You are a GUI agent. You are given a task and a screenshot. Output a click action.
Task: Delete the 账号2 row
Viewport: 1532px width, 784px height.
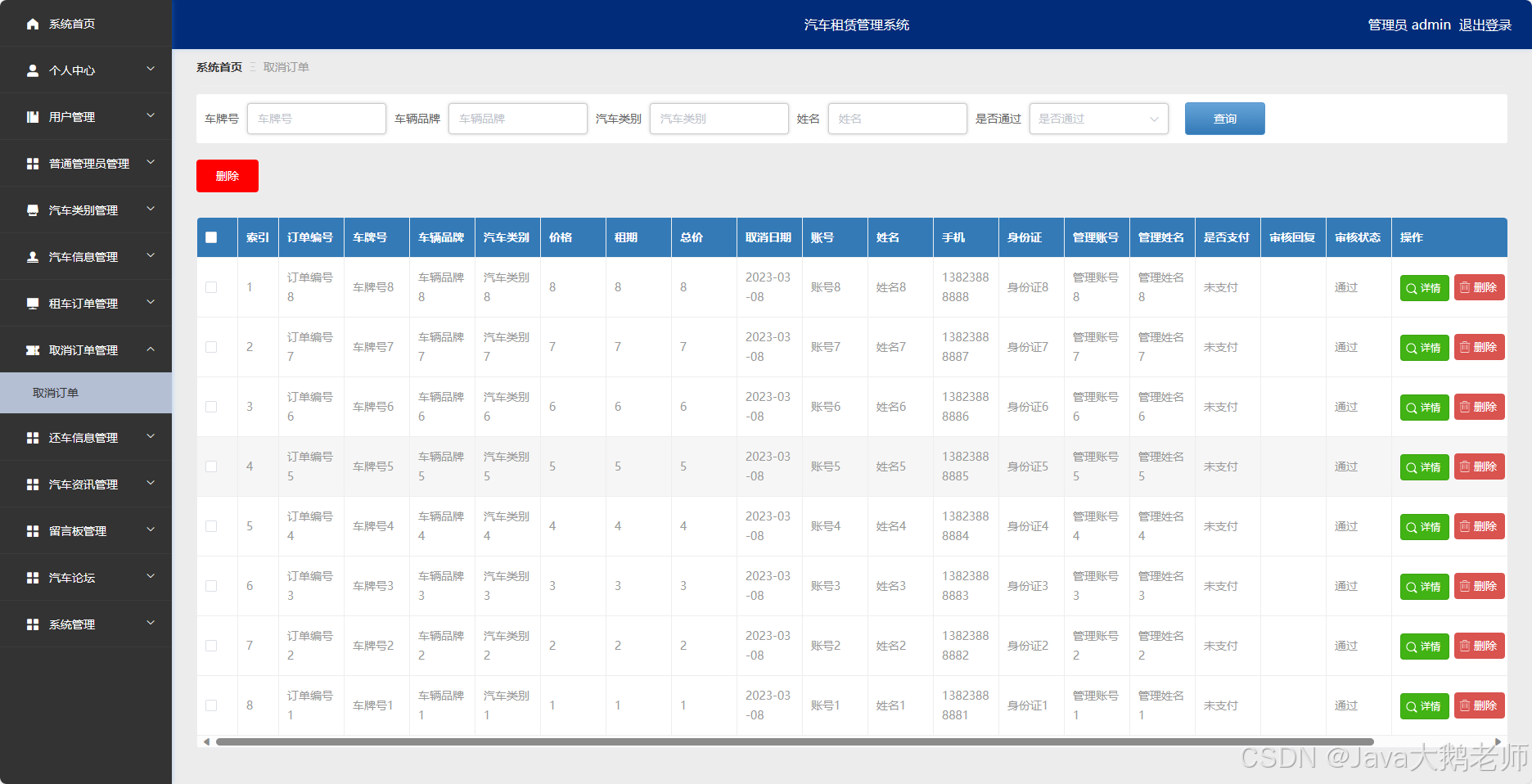tap(1479, 646)
